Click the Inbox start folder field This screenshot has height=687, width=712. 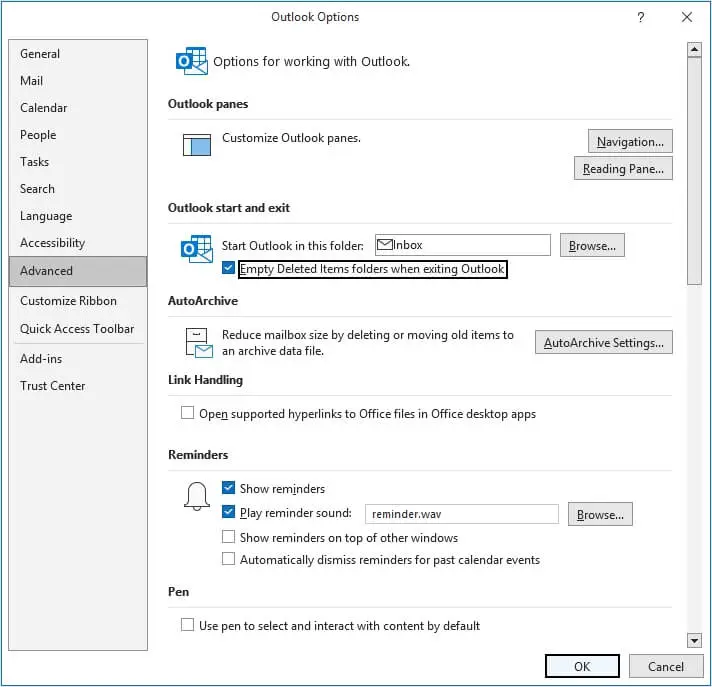click(463, 245)
